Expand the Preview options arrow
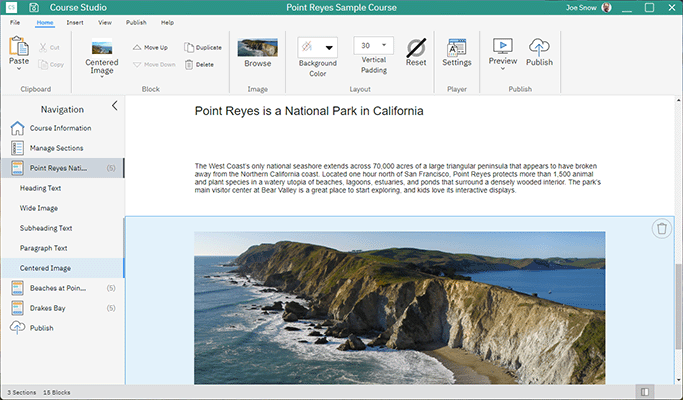This screenshot has width=683, height=400. point(503,69)
